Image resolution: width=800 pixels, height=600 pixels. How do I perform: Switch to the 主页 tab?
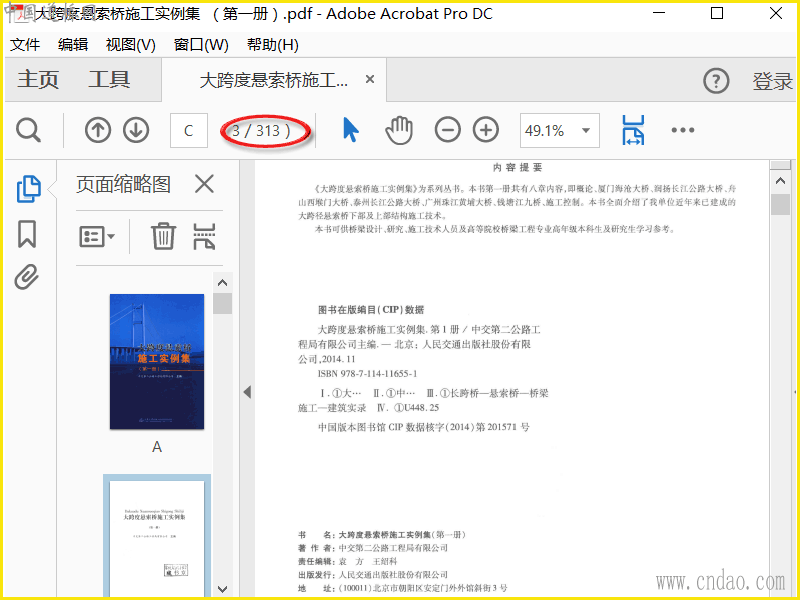click(38, 80)
